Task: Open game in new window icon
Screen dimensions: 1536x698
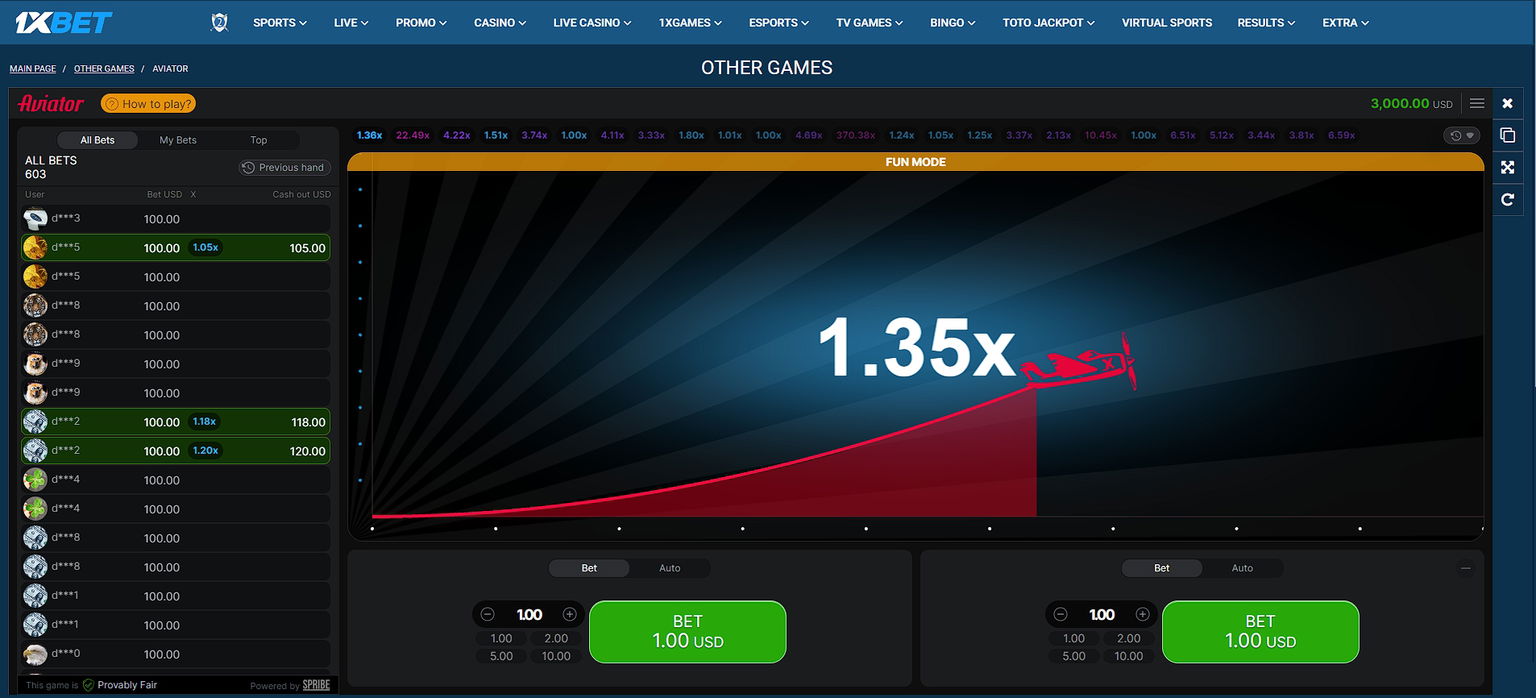Action: 1507,135
